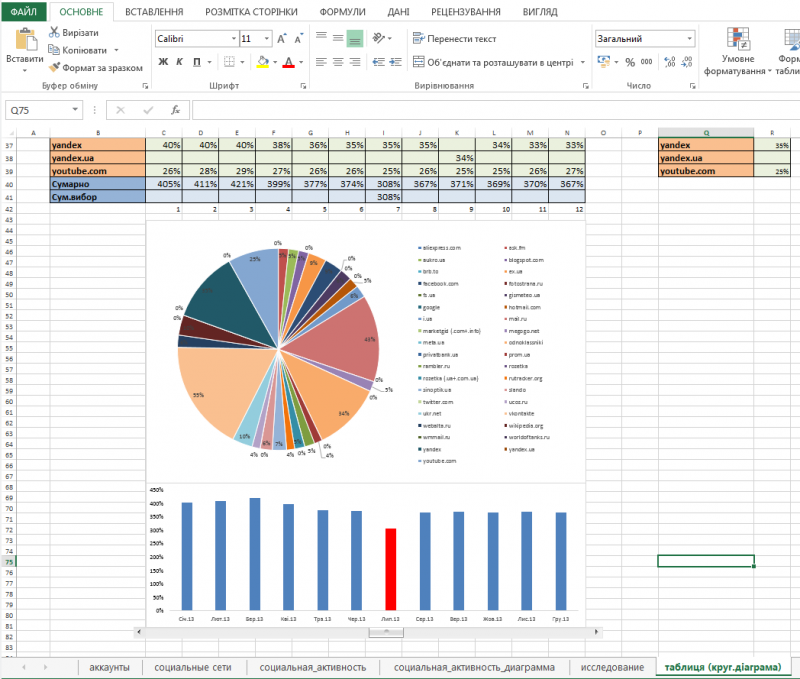Viewport: 800px width, 679px height.
Task: Click the fill color bucket icon
Action: pyautogui.click(x=262, y=62)
